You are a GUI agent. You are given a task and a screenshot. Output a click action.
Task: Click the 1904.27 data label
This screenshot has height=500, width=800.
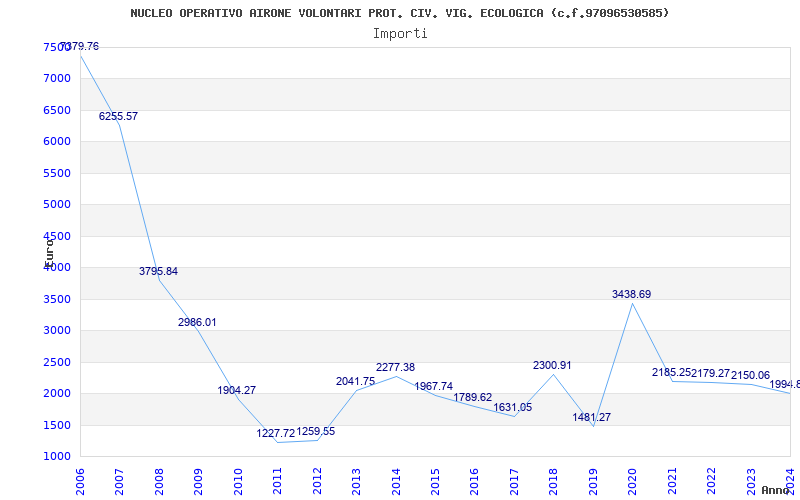click(x=237, y=391)
